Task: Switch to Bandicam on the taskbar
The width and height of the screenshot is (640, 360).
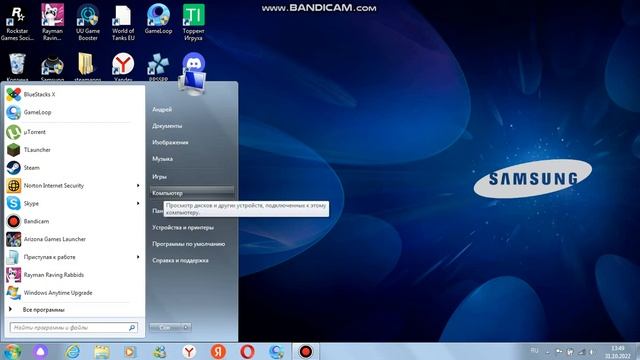Action: click(306, 351)
